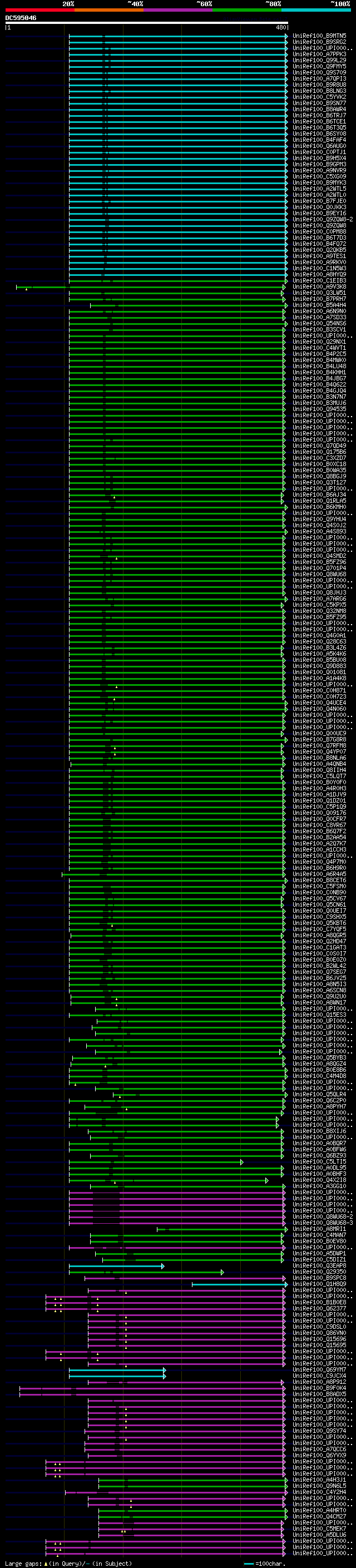Viewport: 356px width, 1568px height.
Task: Click the UniRef100_A9V3K8 entry
Action: (319, 286)
